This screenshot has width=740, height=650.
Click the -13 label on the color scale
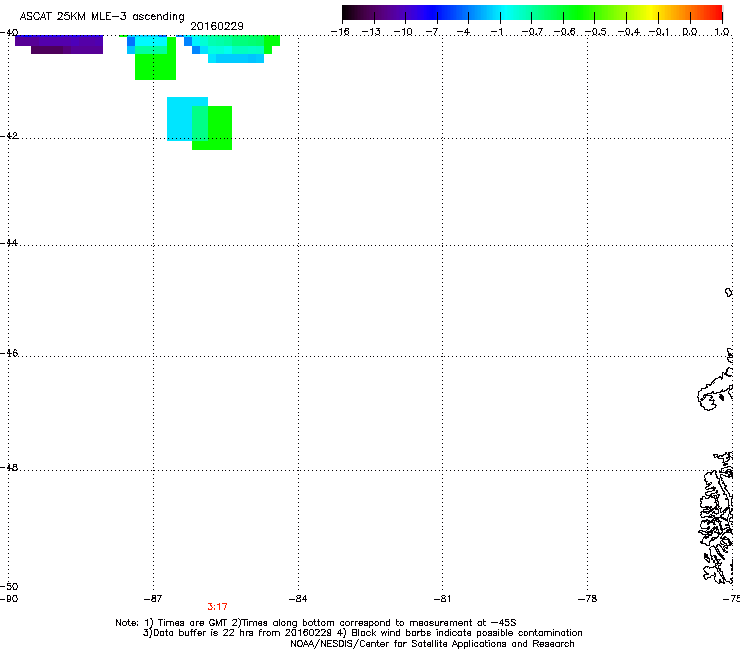point(371,32)
